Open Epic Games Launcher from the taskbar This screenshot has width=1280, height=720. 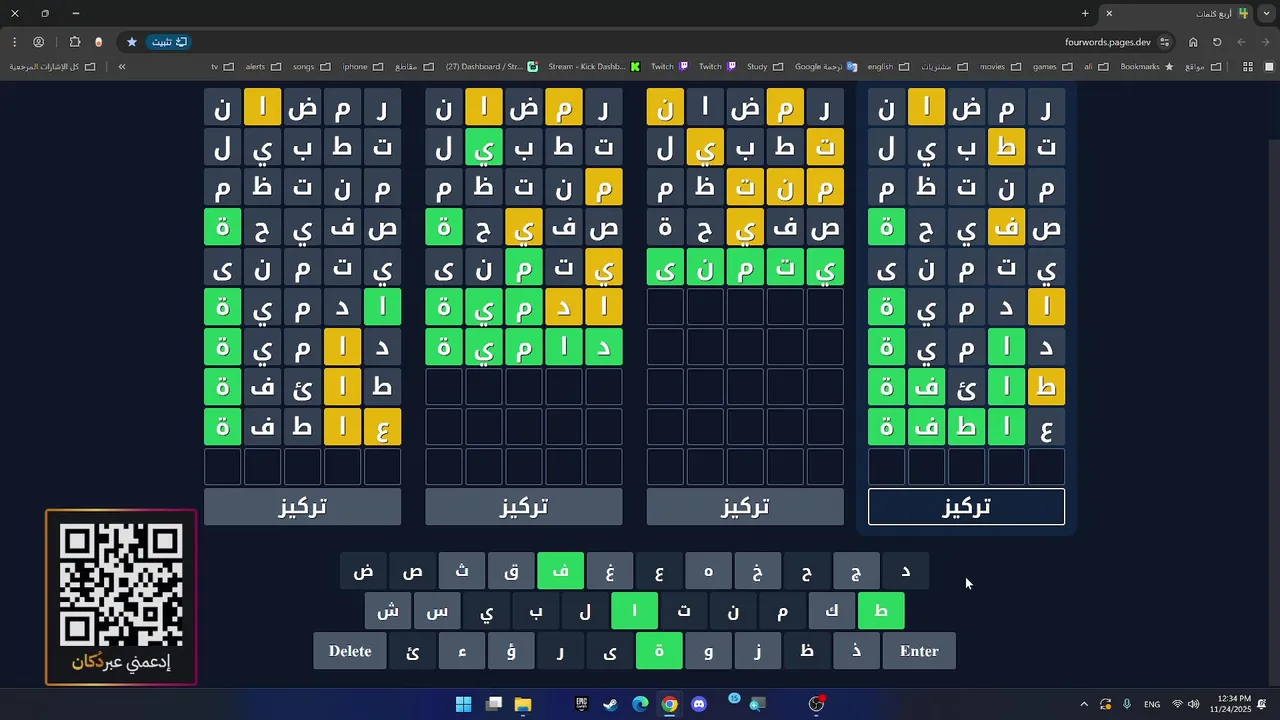point(581,704)
